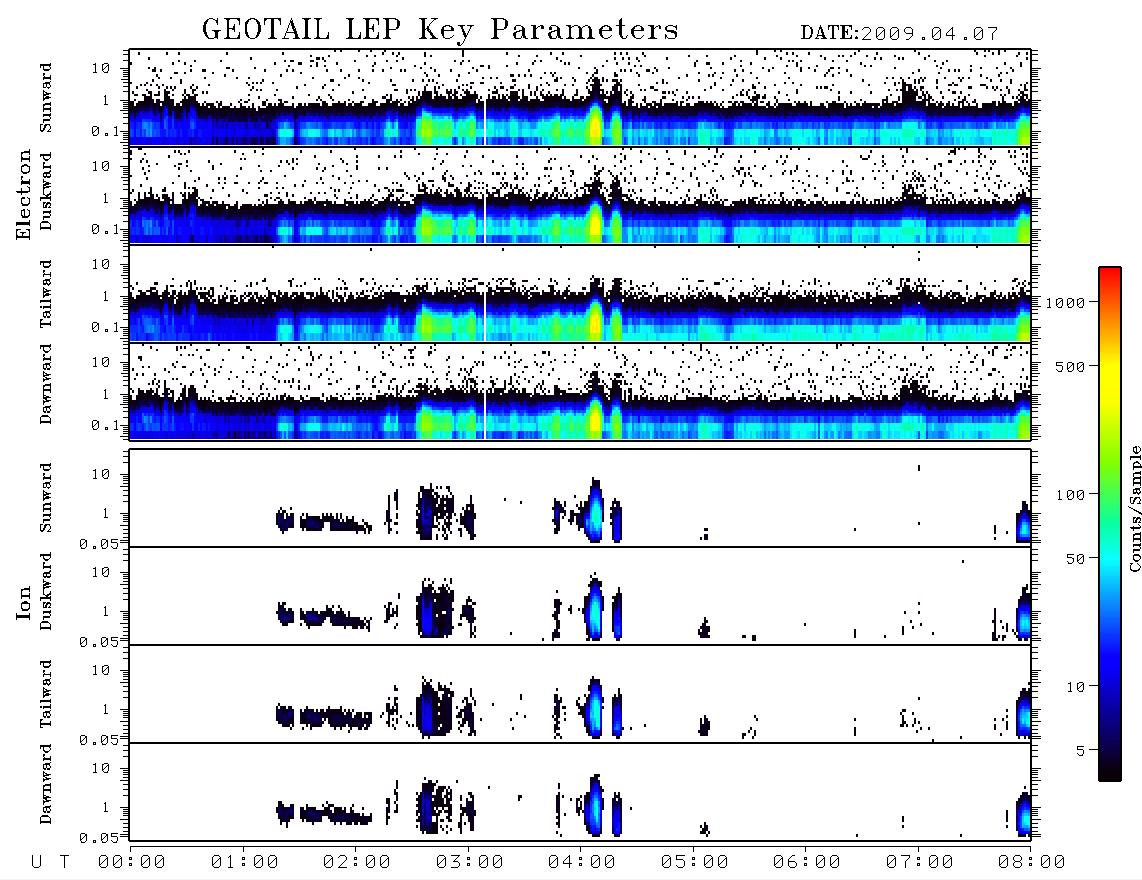Select the Electron Duskward axis label
Image resolution: width=1142 pixels, height=880 pixels.
click(46, 191)
